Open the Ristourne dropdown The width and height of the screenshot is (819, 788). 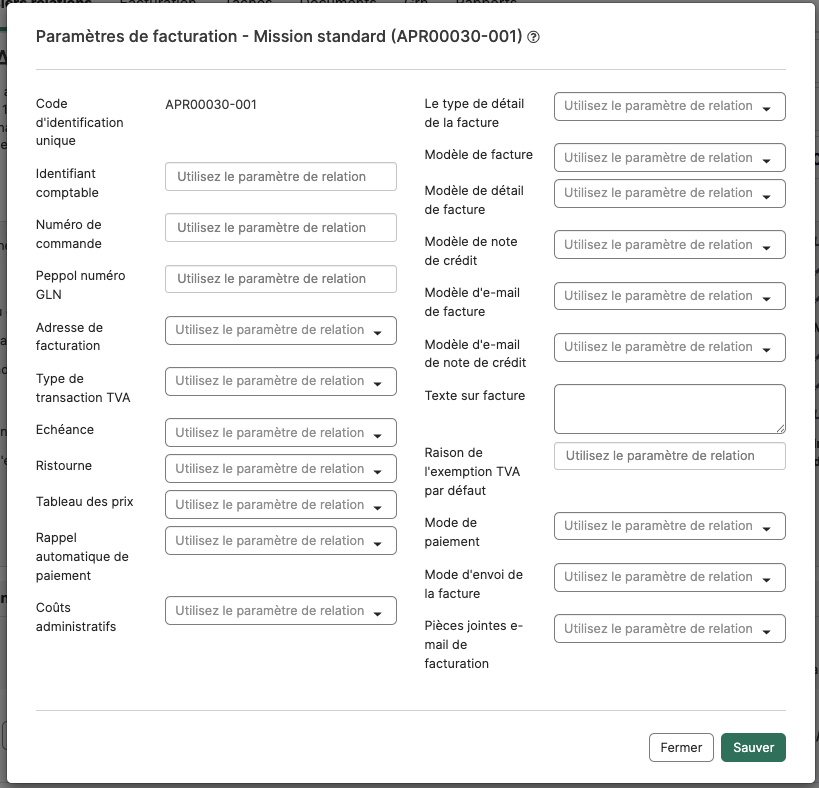tap(280, 468)
